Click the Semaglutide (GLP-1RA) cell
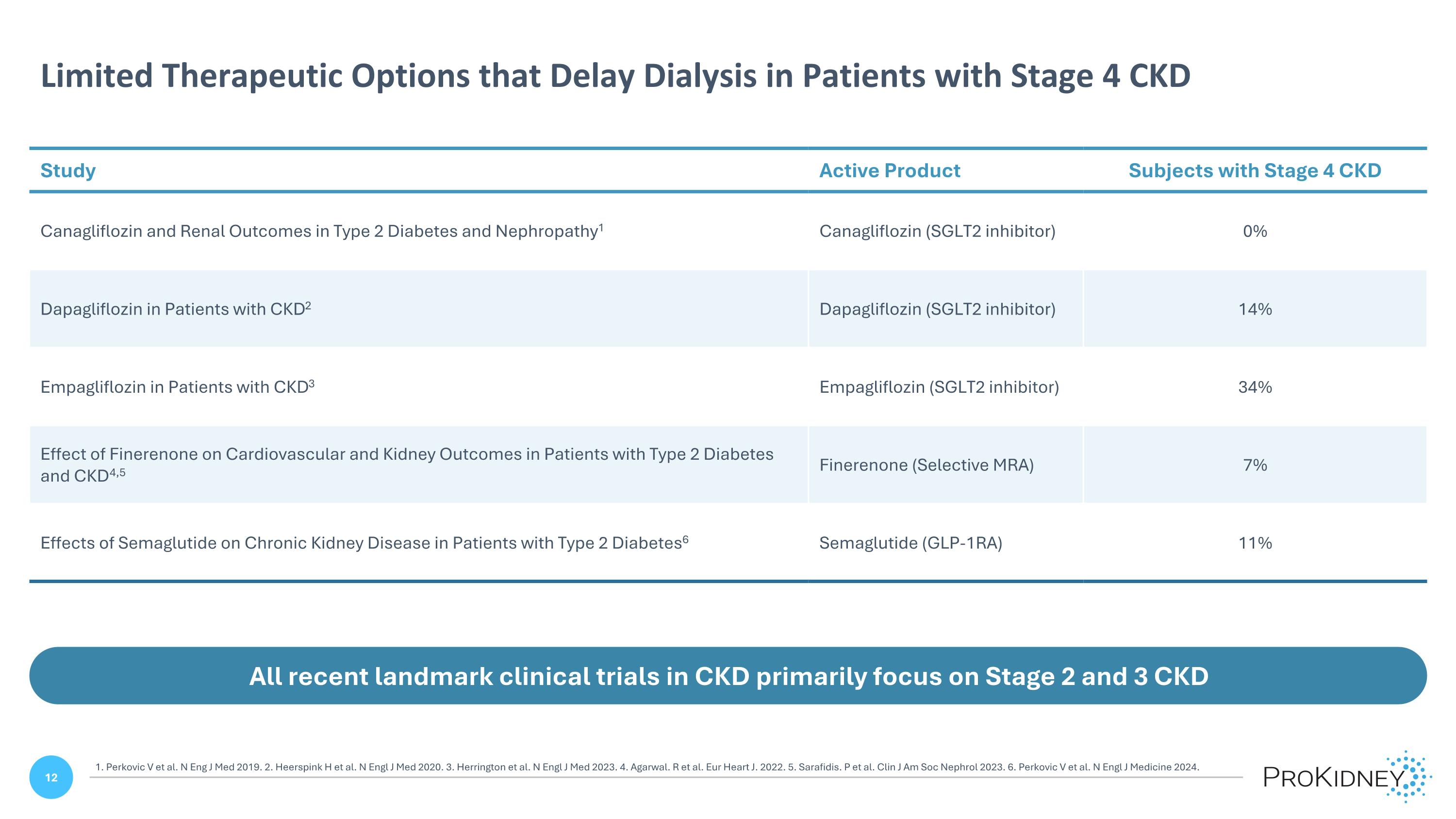 tap(910, 543)
